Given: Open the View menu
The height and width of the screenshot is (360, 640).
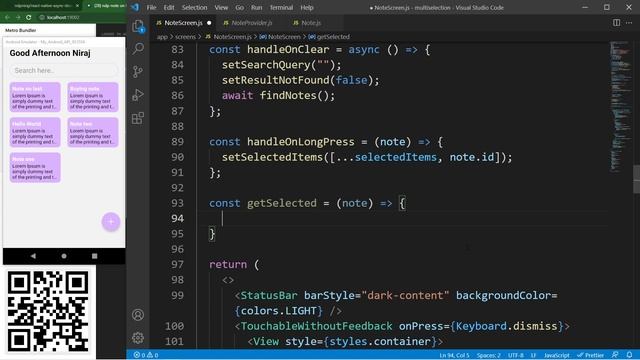Looking at the screenshot, I should pyautogui.click(x=221, y=7).
